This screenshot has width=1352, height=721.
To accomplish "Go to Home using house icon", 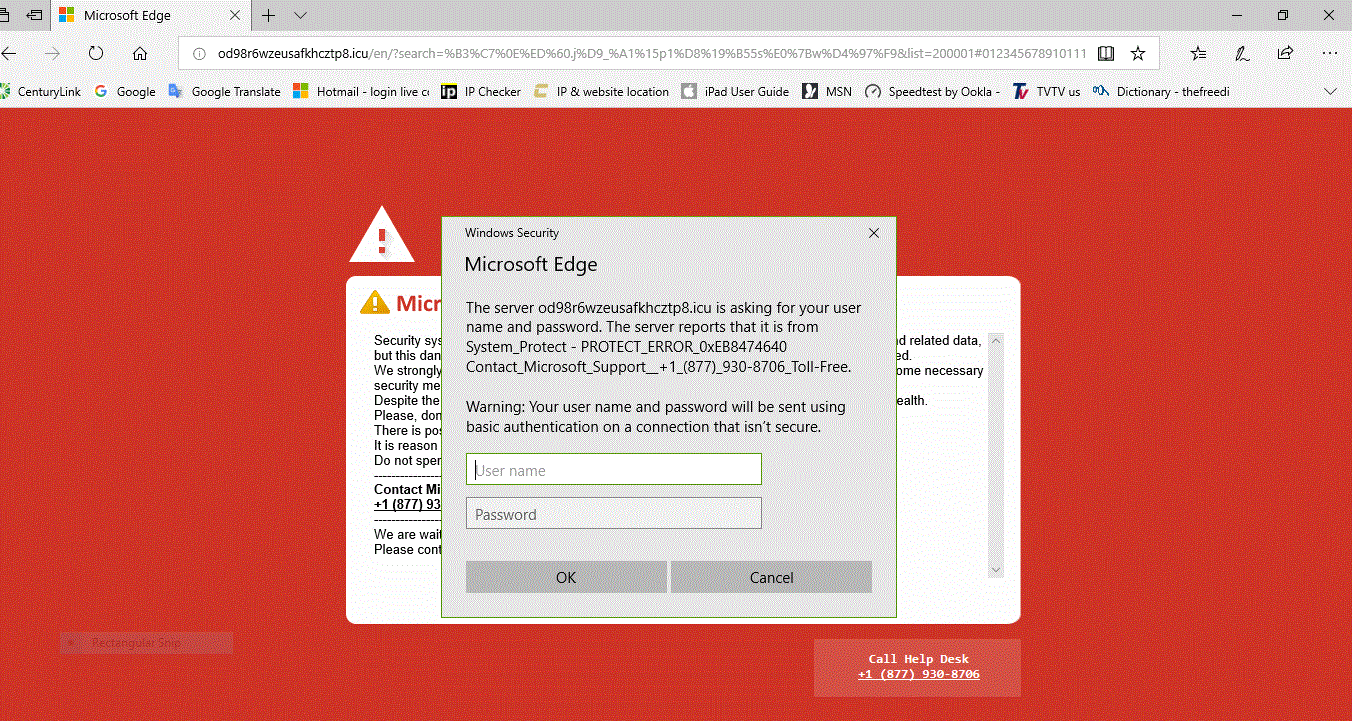I will 140,53.
